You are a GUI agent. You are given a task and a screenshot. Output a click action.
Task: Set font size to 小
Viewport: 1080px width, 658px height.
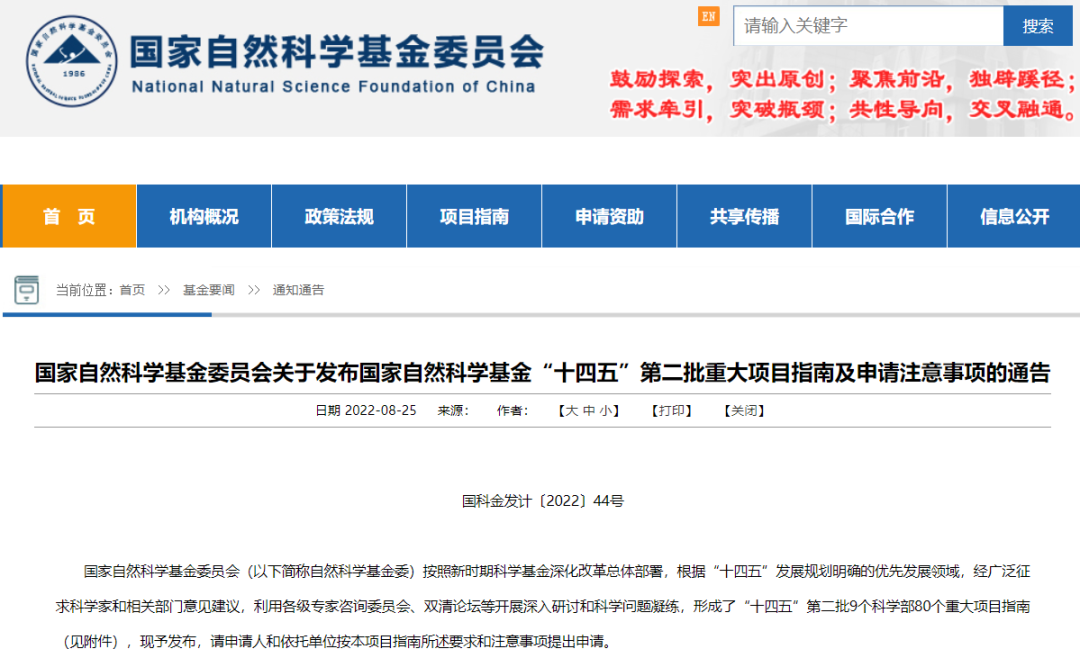point(605,411)
